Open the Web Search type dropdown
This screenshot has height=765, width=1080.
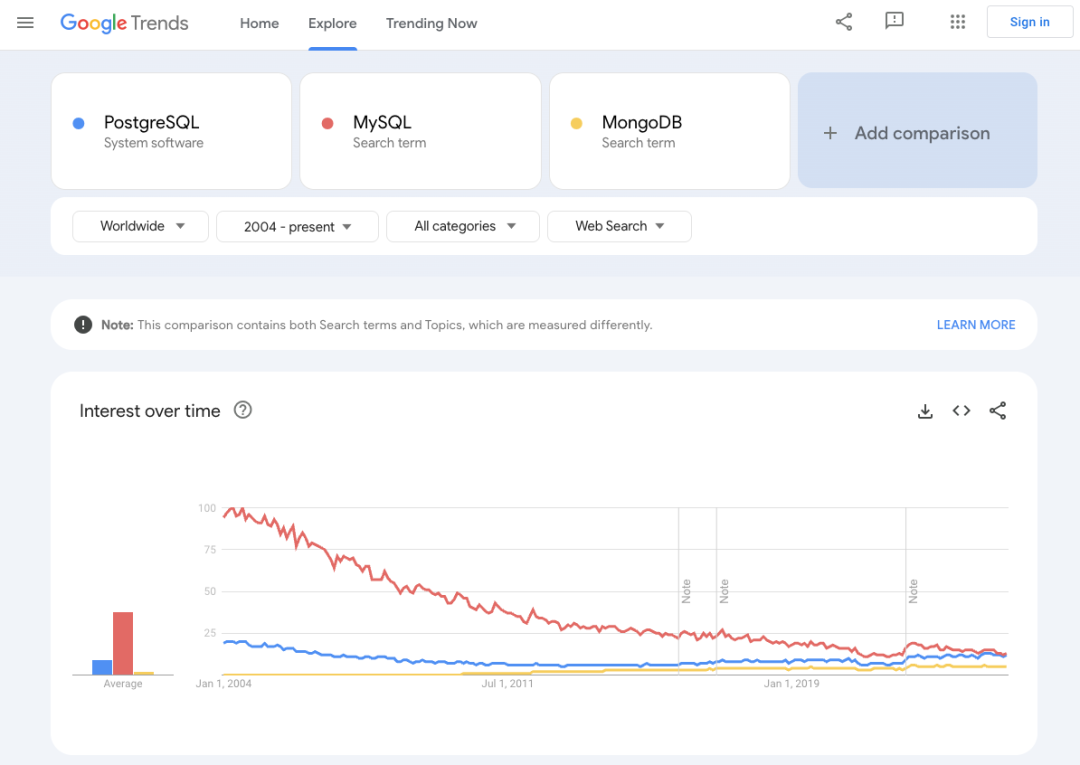[x=619, y=226]
